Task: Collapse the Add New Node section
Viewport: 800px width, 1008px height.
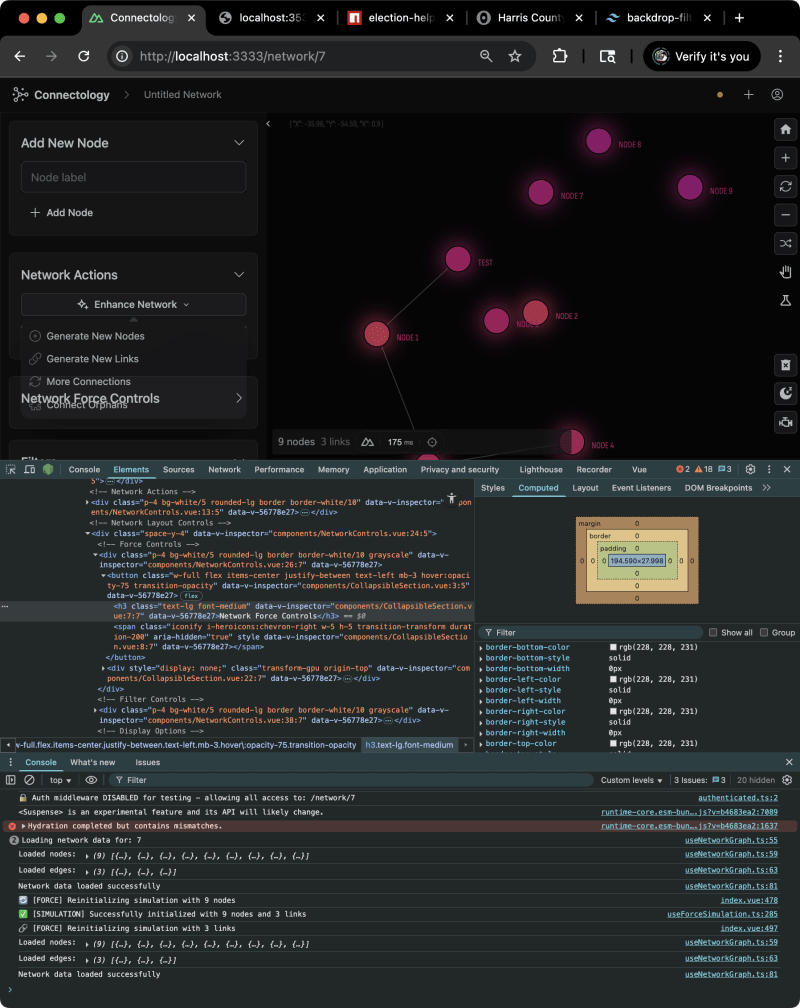Action: pos(238,142)
